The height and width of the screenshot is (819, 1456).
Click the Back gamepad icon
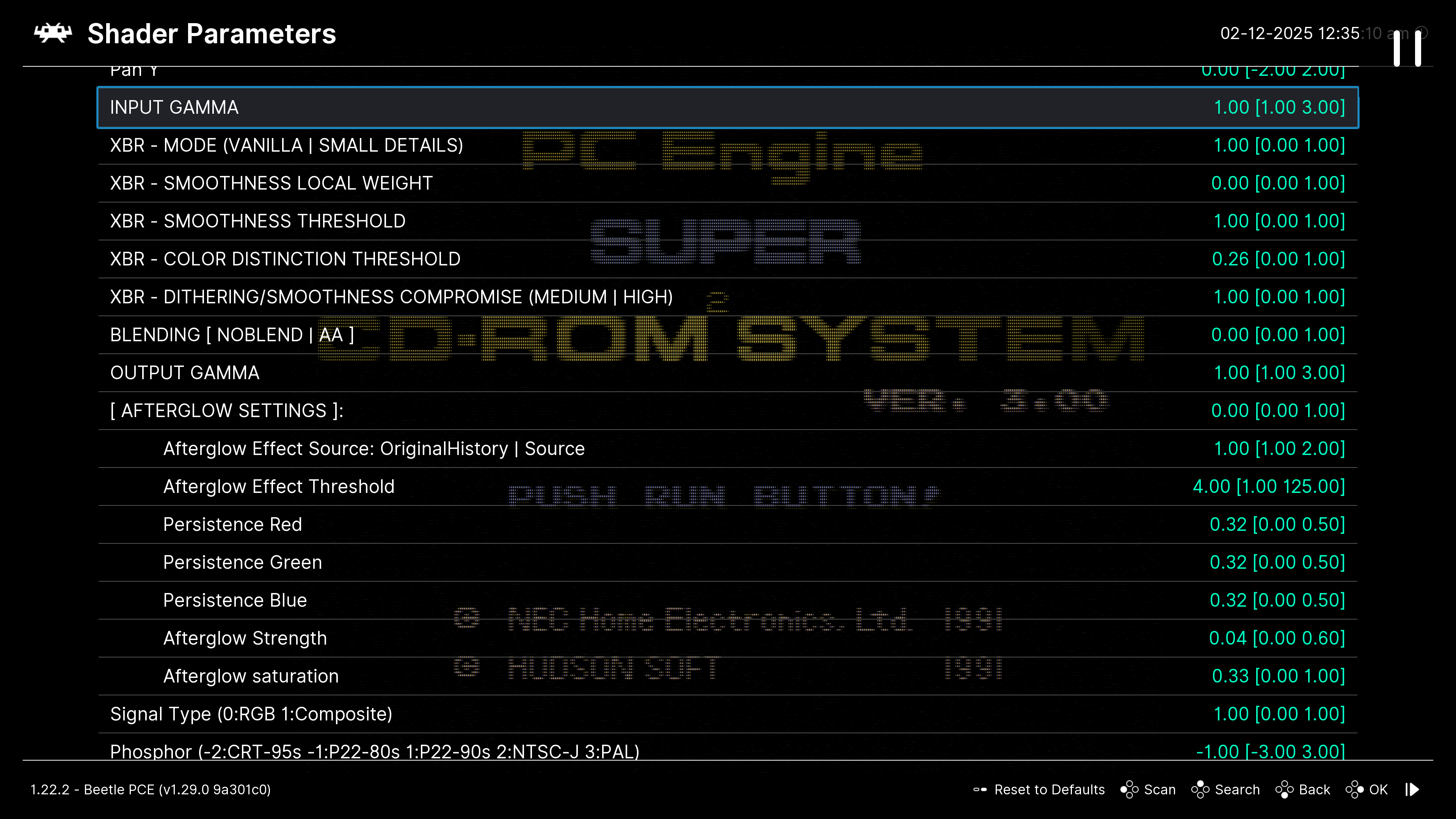click(1284, 789)
